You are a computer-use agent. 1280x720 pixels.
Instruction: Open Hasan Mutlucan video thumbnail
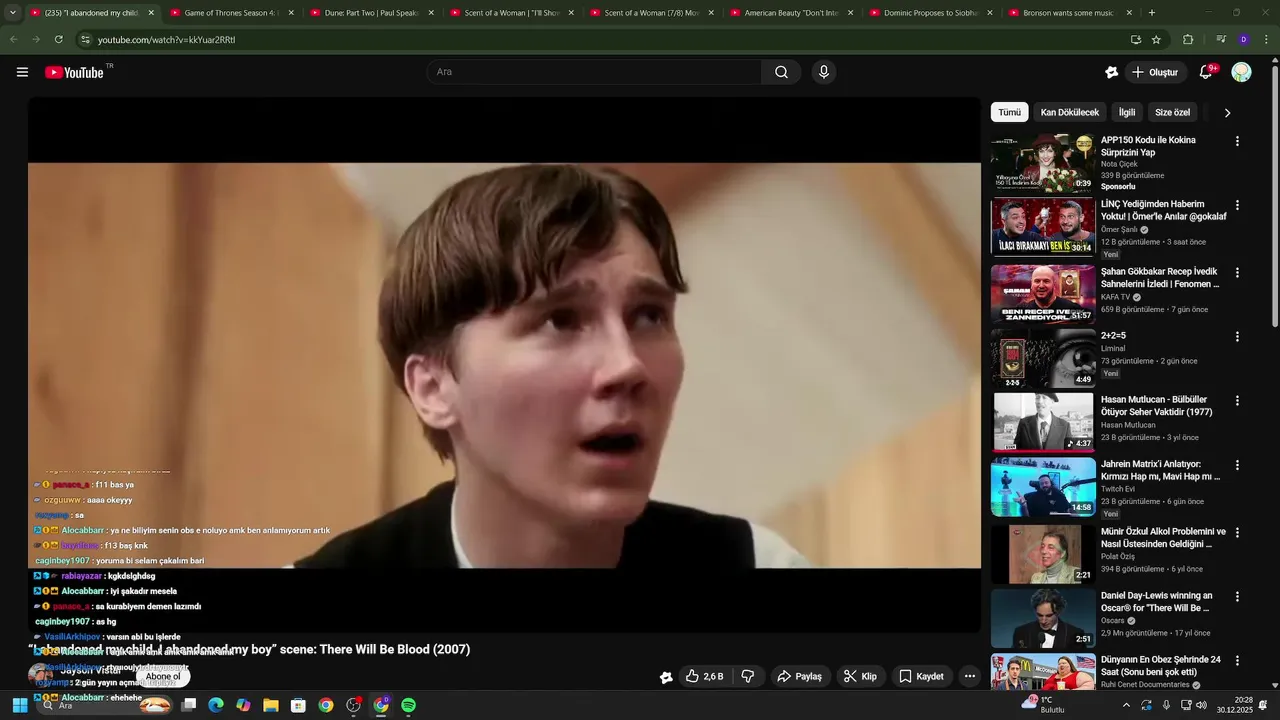click(1043, 422)
